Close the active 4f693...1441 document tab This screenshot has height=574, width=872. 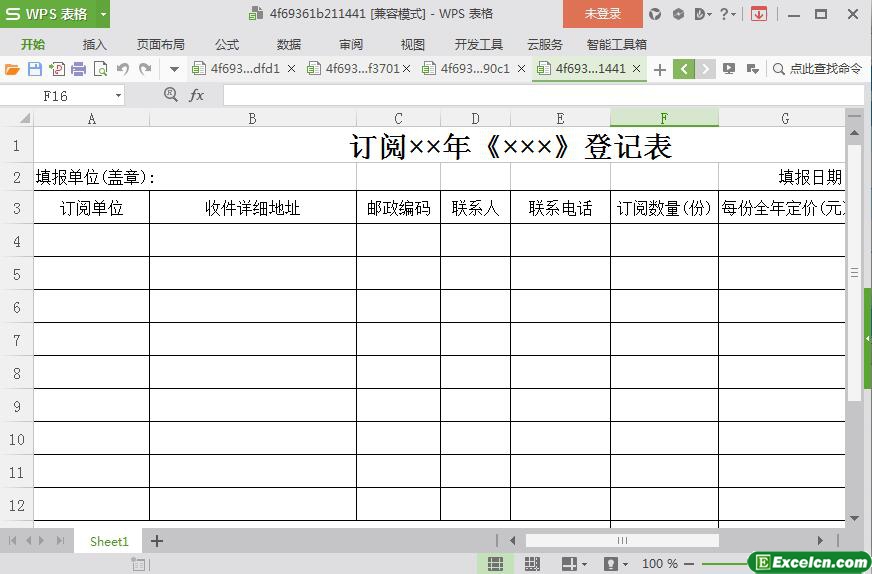[637, 69]
